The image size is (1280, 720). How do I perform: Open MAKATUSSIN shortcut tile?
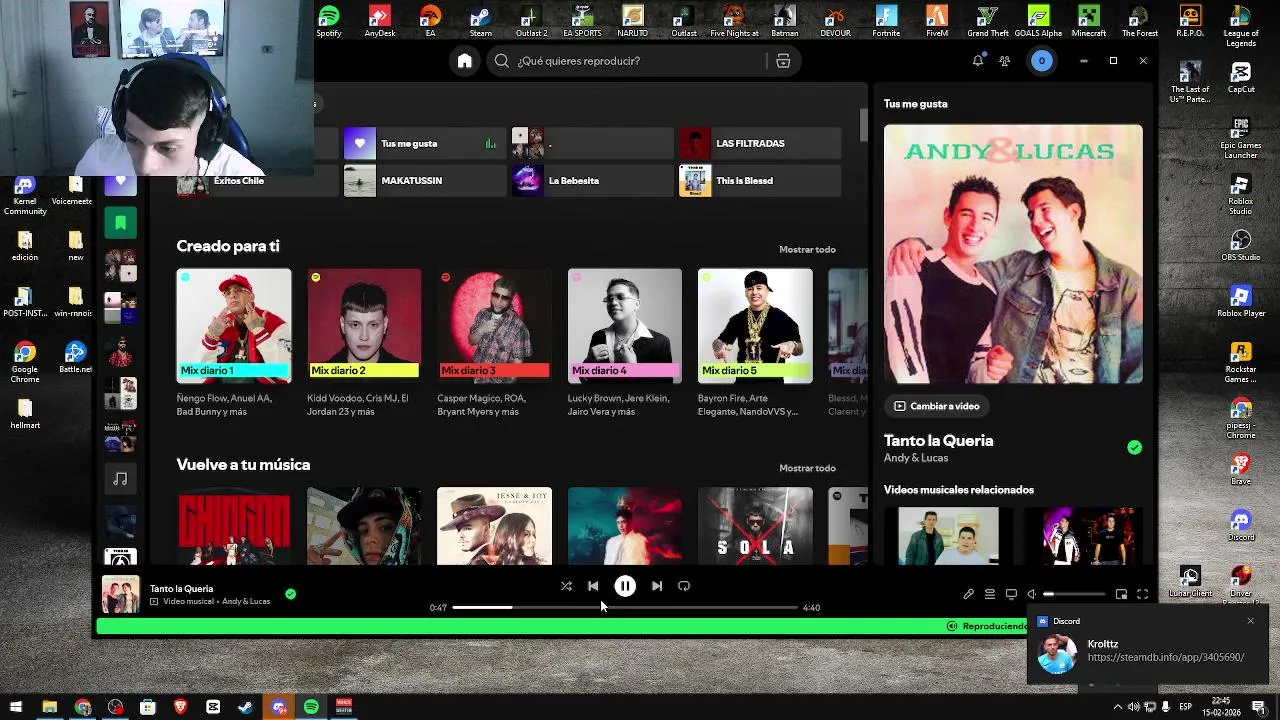[x=424, y=181]
